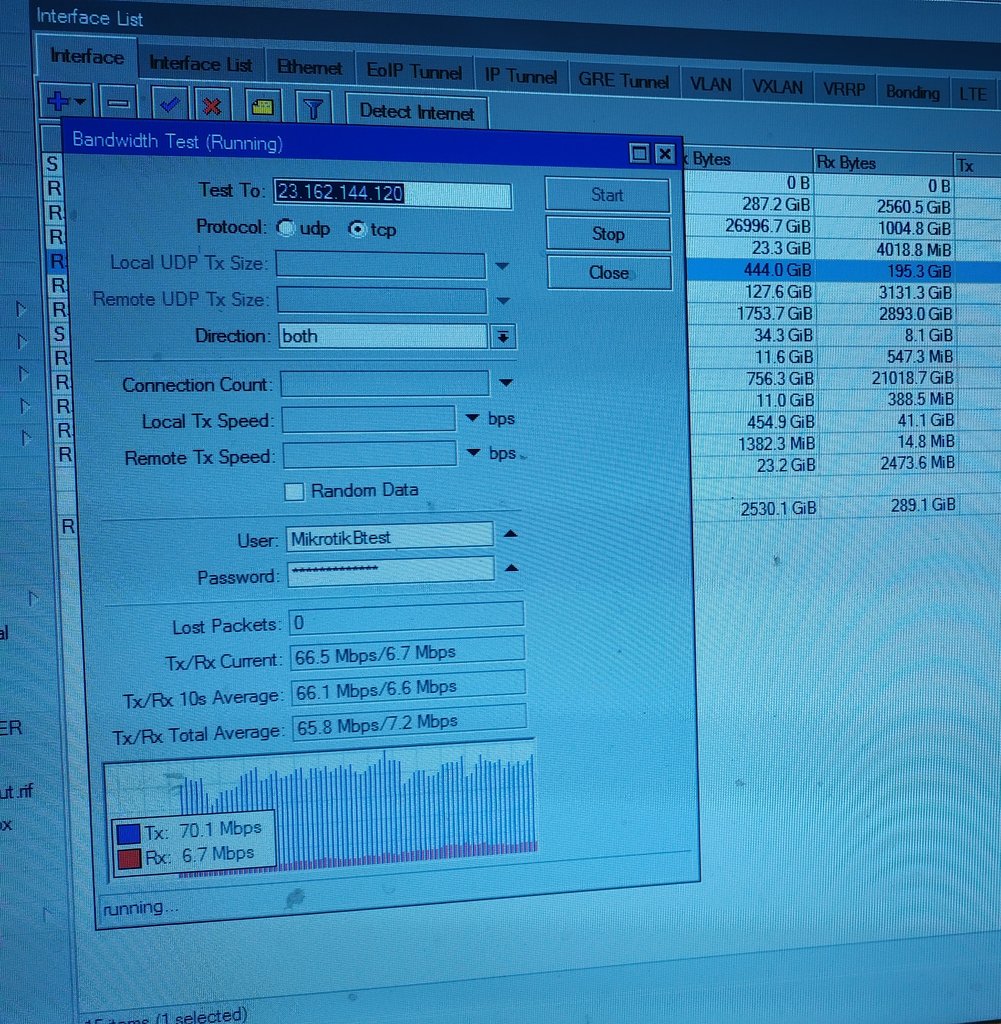Click the Lost Packets value field

click(x=406, y=618)
